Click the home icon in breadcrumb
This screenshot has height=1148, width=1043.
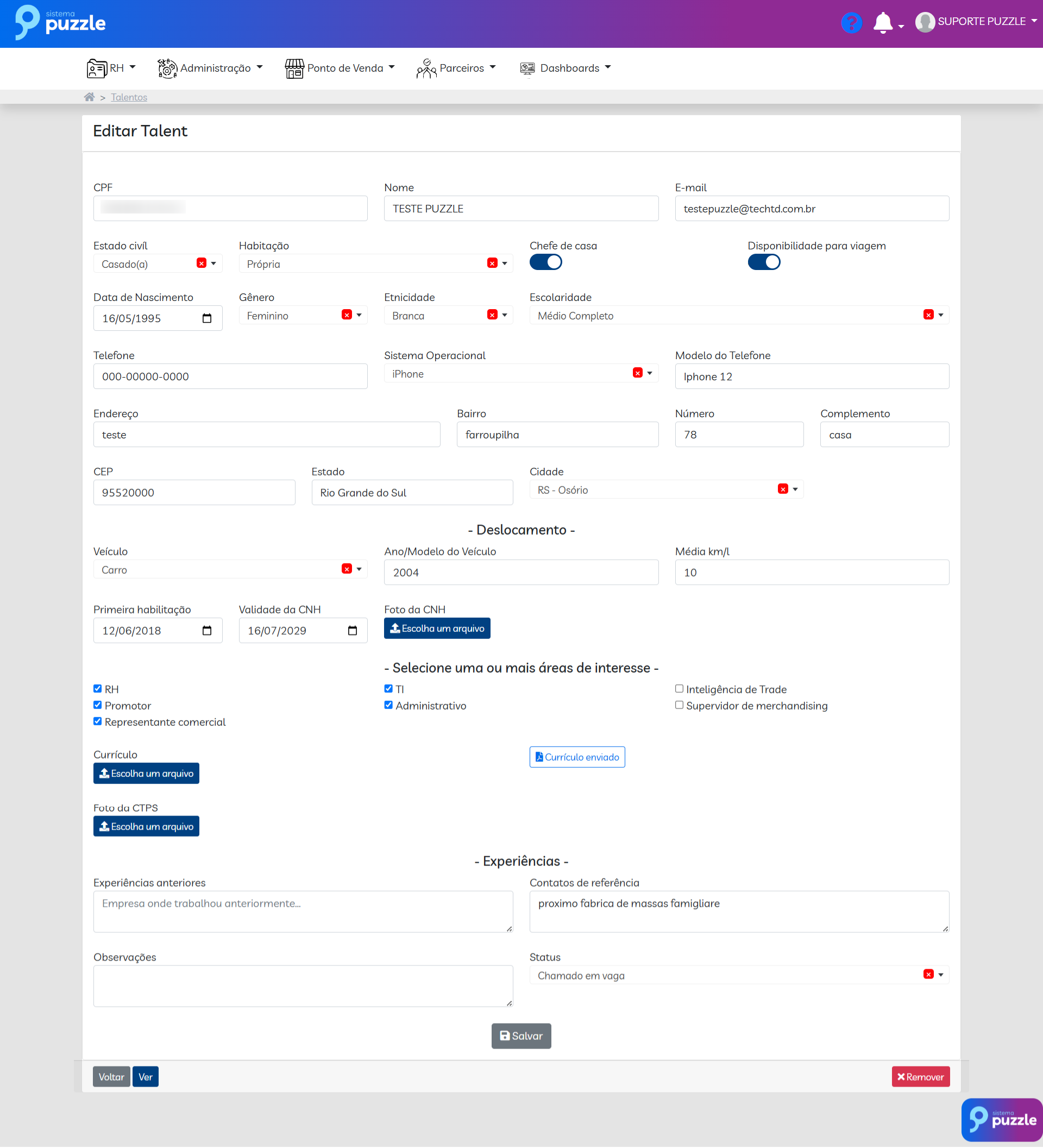tap(89, 97)
